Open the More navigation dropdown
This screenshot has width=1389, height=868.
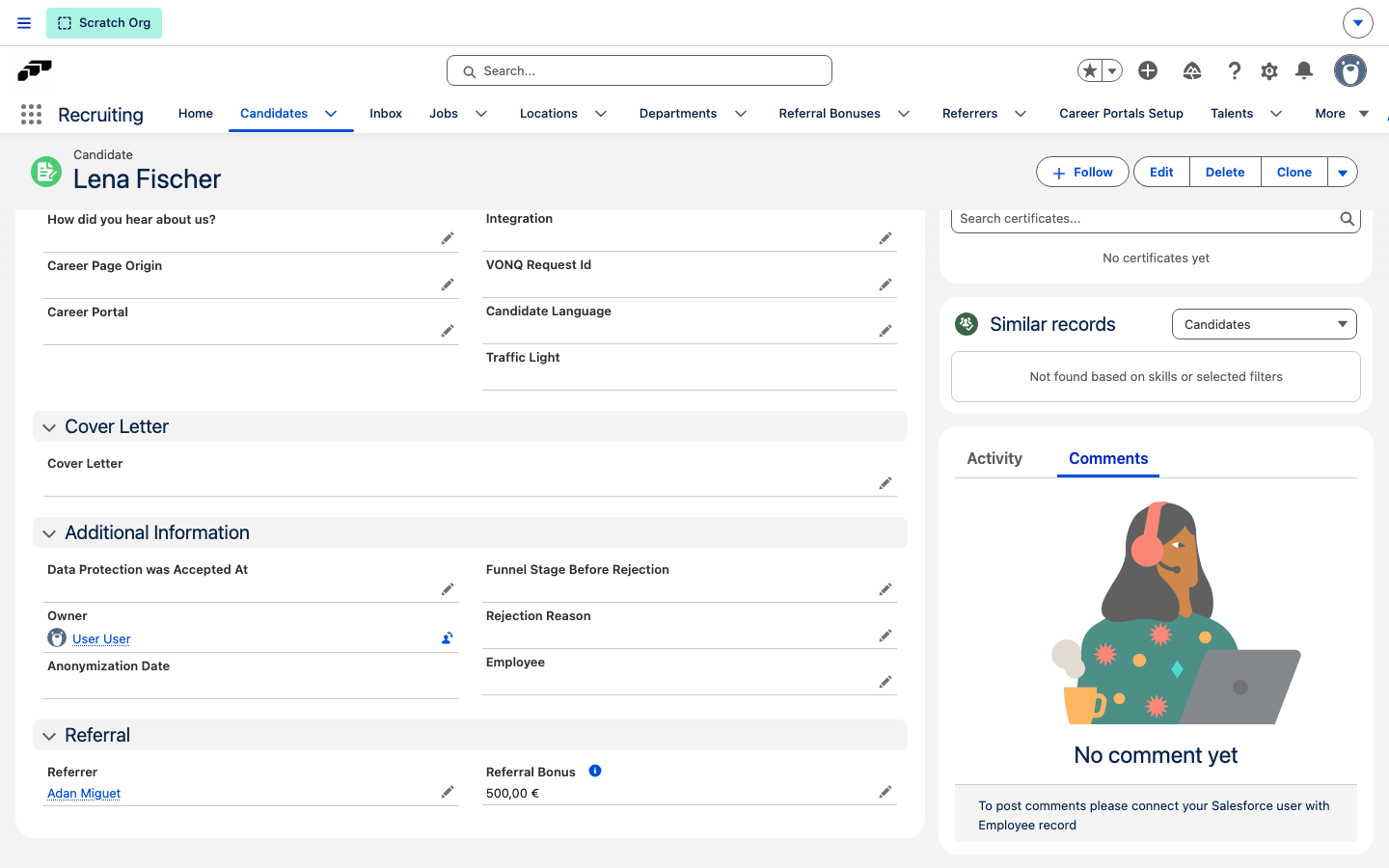point(1342,114)
